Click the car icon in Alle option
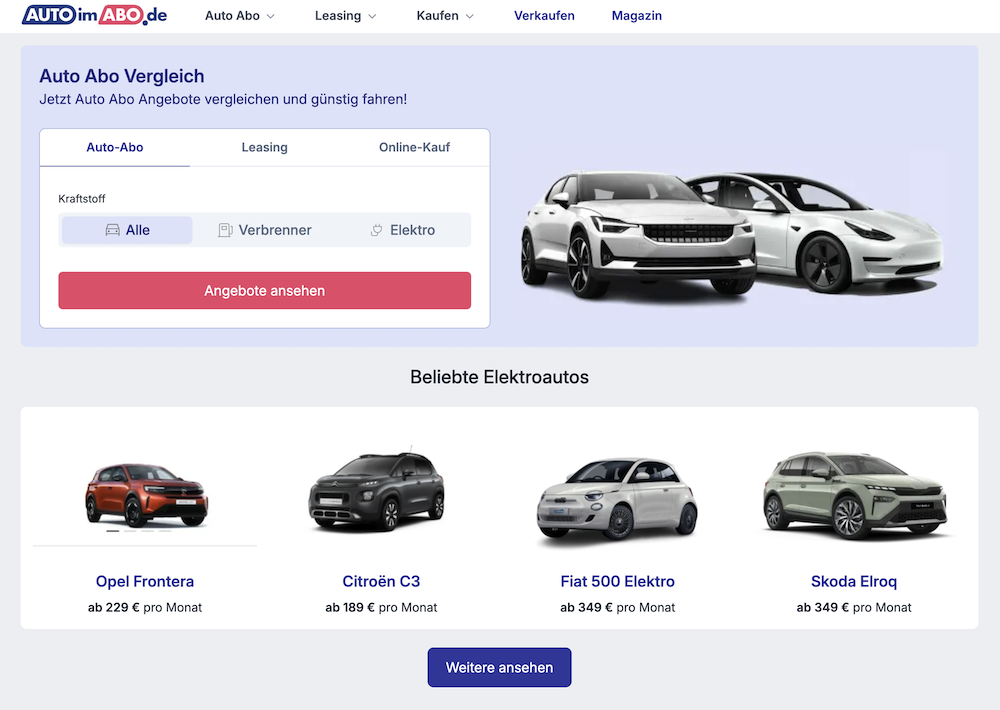Screen dimensions: 1000x710 tap(112, 230)
